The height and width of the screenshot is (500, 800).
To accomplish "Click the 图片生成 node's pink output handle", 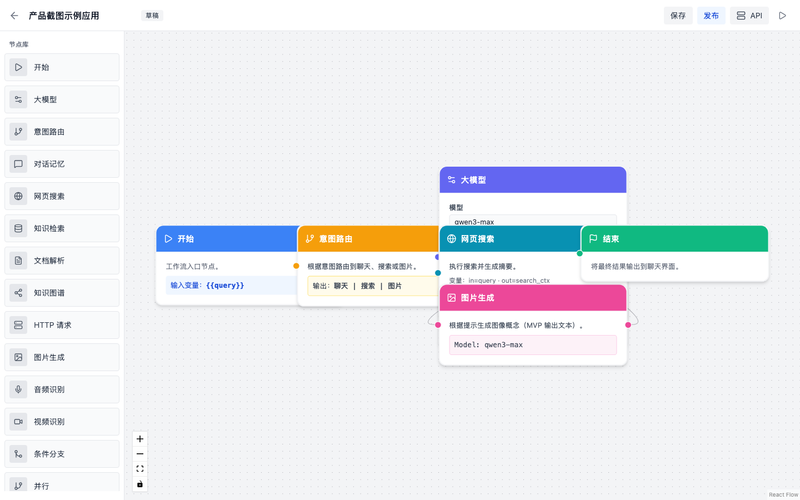I will pyautogui.click(x=628, y=325).
